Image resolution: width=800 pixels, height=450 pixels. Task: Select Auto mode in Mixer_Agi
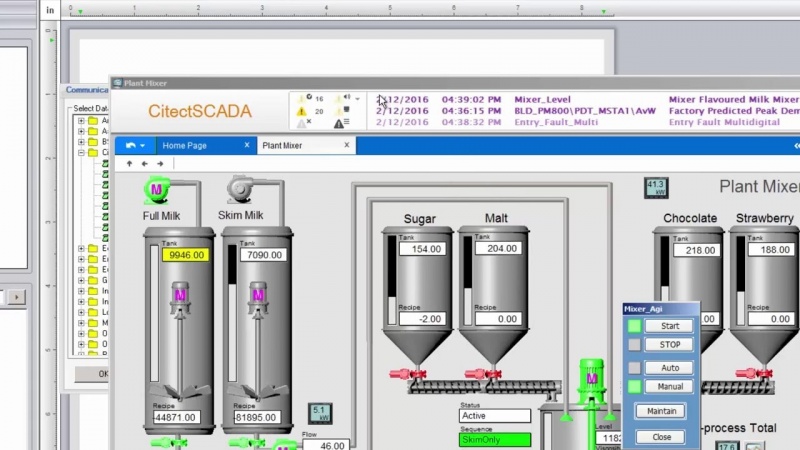pyautogui.click(x=669, y=368)
